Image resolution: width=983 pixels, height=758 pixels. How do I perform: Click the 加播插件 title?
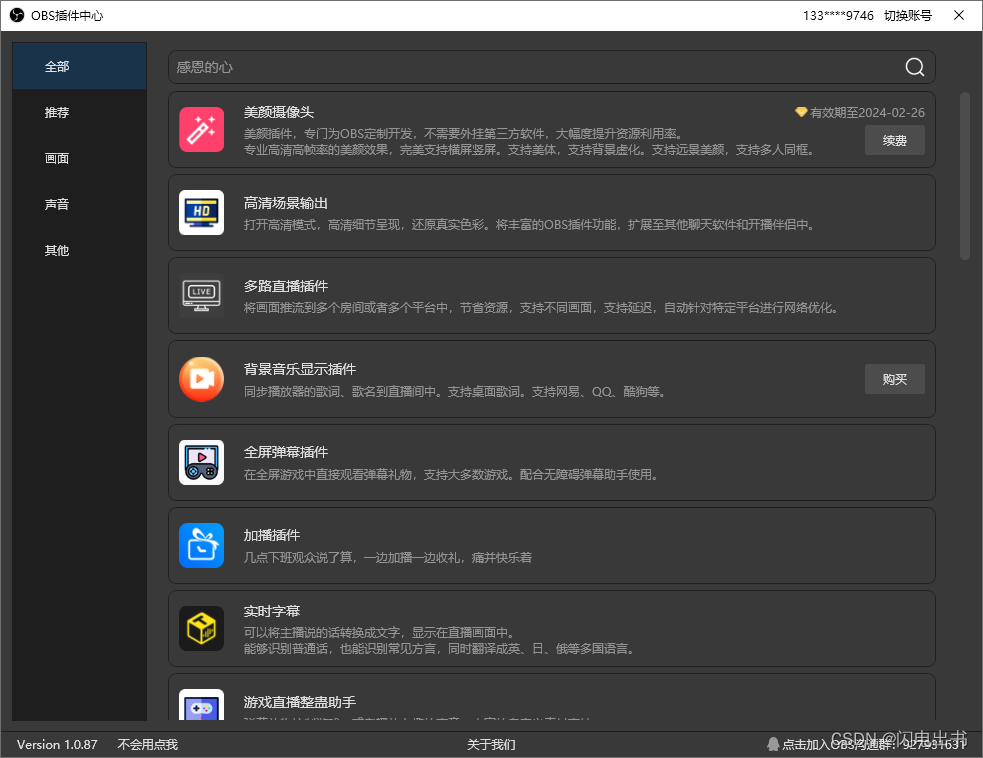[x=271, y=535]
